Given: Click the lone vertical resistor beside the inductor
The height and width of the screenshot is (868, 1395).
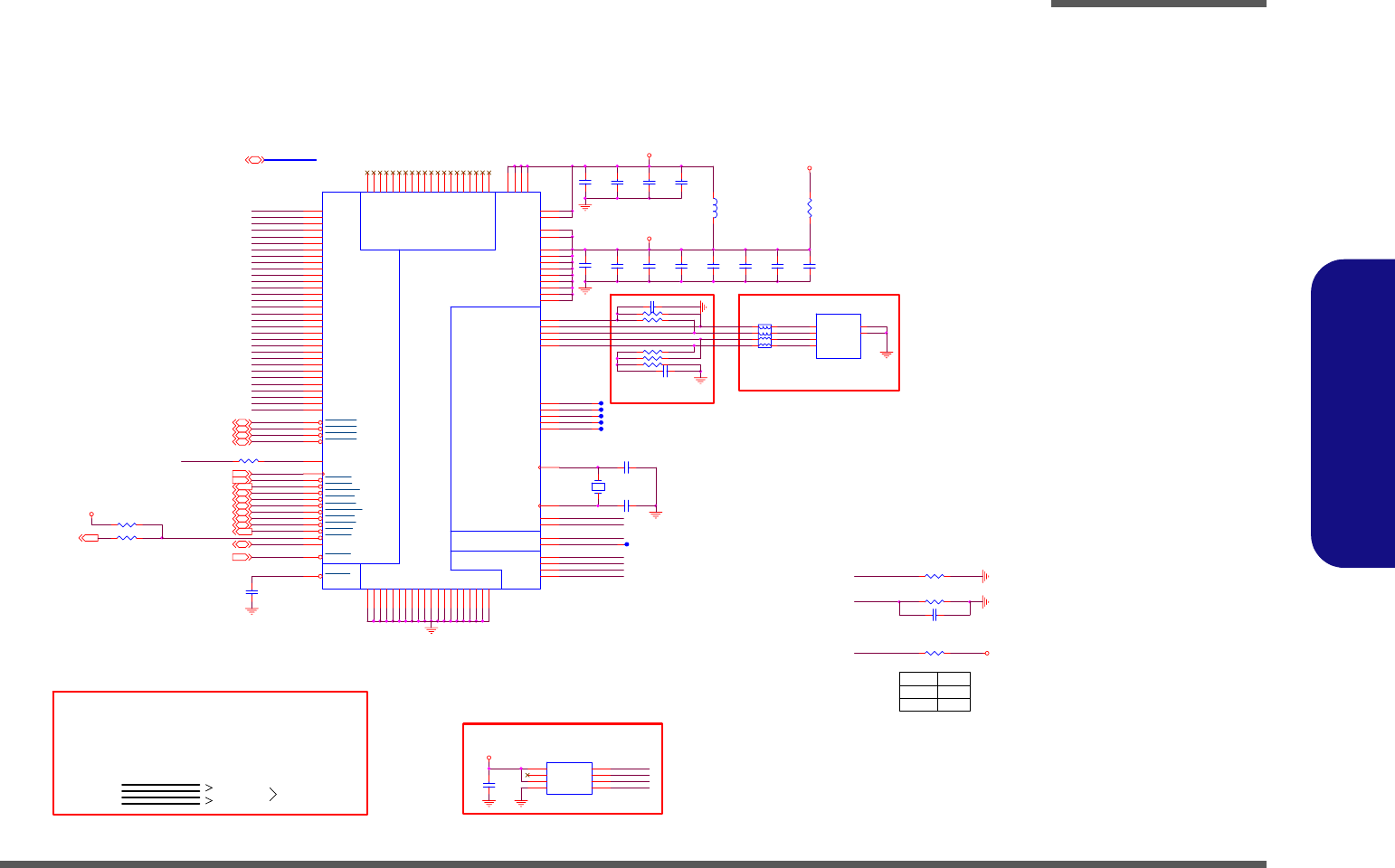Looking at the screenshot, I should (x=810, y=208).
